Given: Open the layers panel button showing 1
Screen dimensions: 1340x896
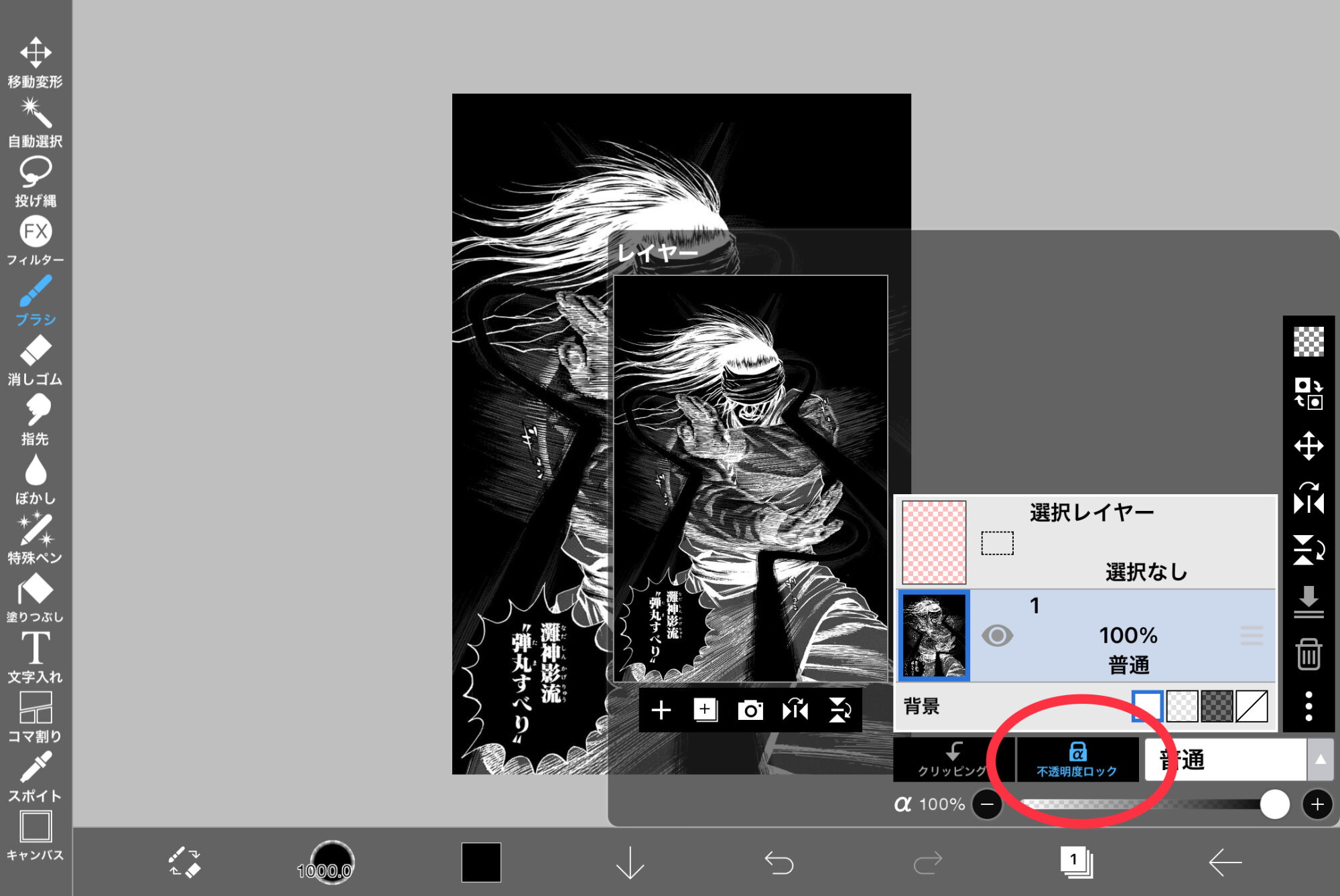Looking at the screenshot, I should coord(1075,863).
